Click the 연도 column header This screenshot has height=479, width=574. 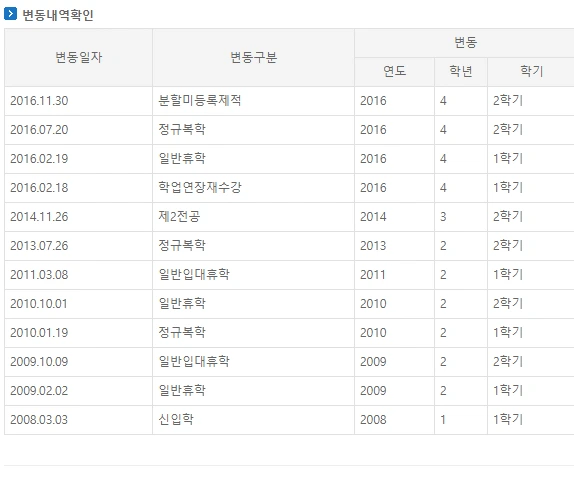(x=395, y=71)
